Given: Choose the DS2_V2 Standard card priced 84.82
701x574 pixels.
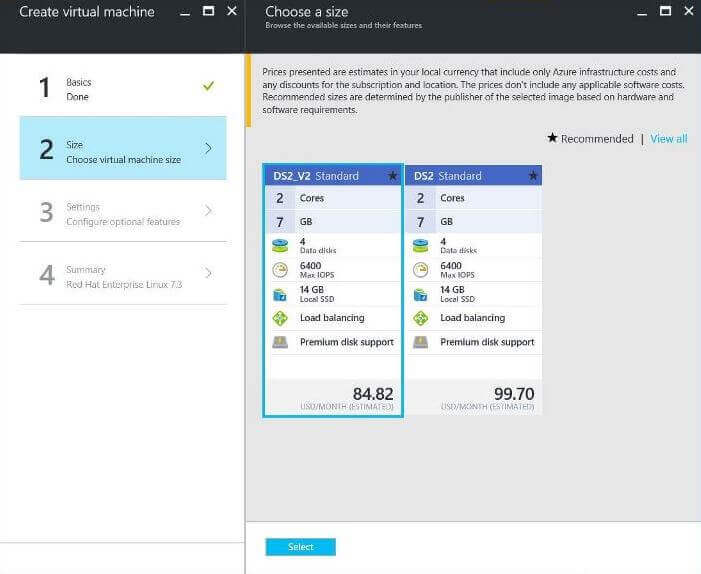Looking at the screenshot, I should [333, 291].
